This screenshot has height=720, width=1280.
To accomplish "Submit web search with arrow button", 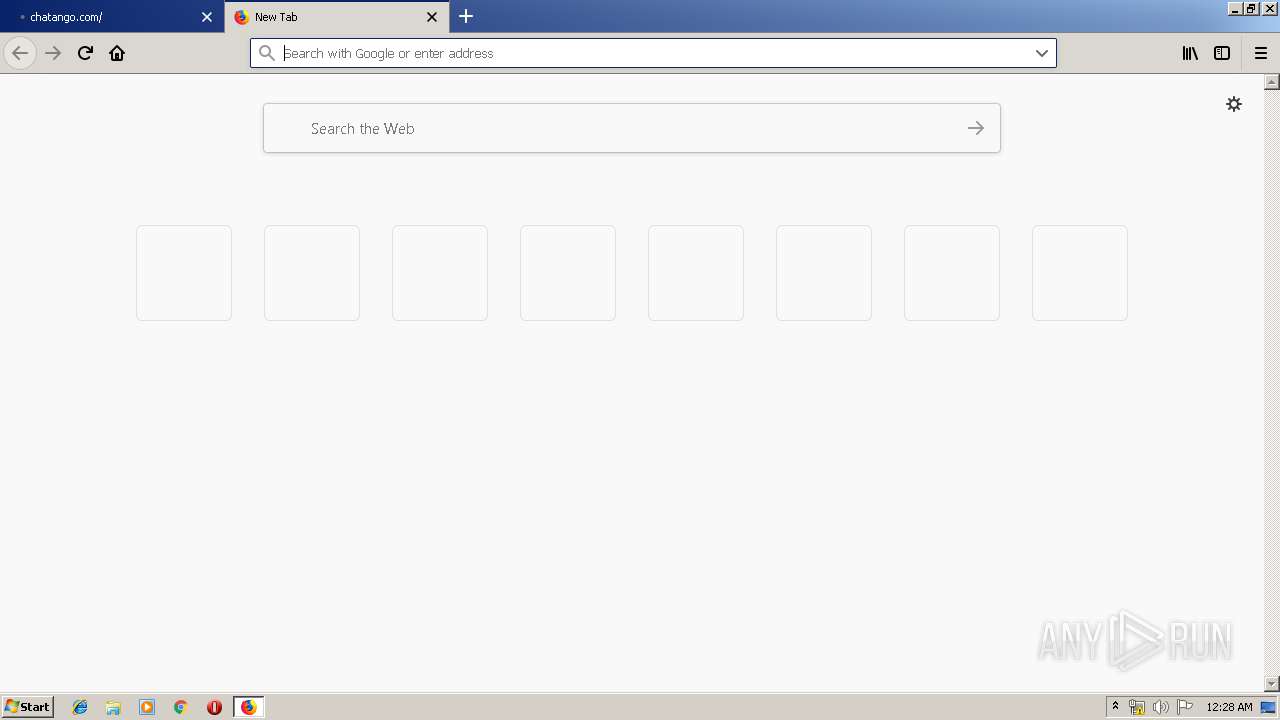I will [976, 128].
